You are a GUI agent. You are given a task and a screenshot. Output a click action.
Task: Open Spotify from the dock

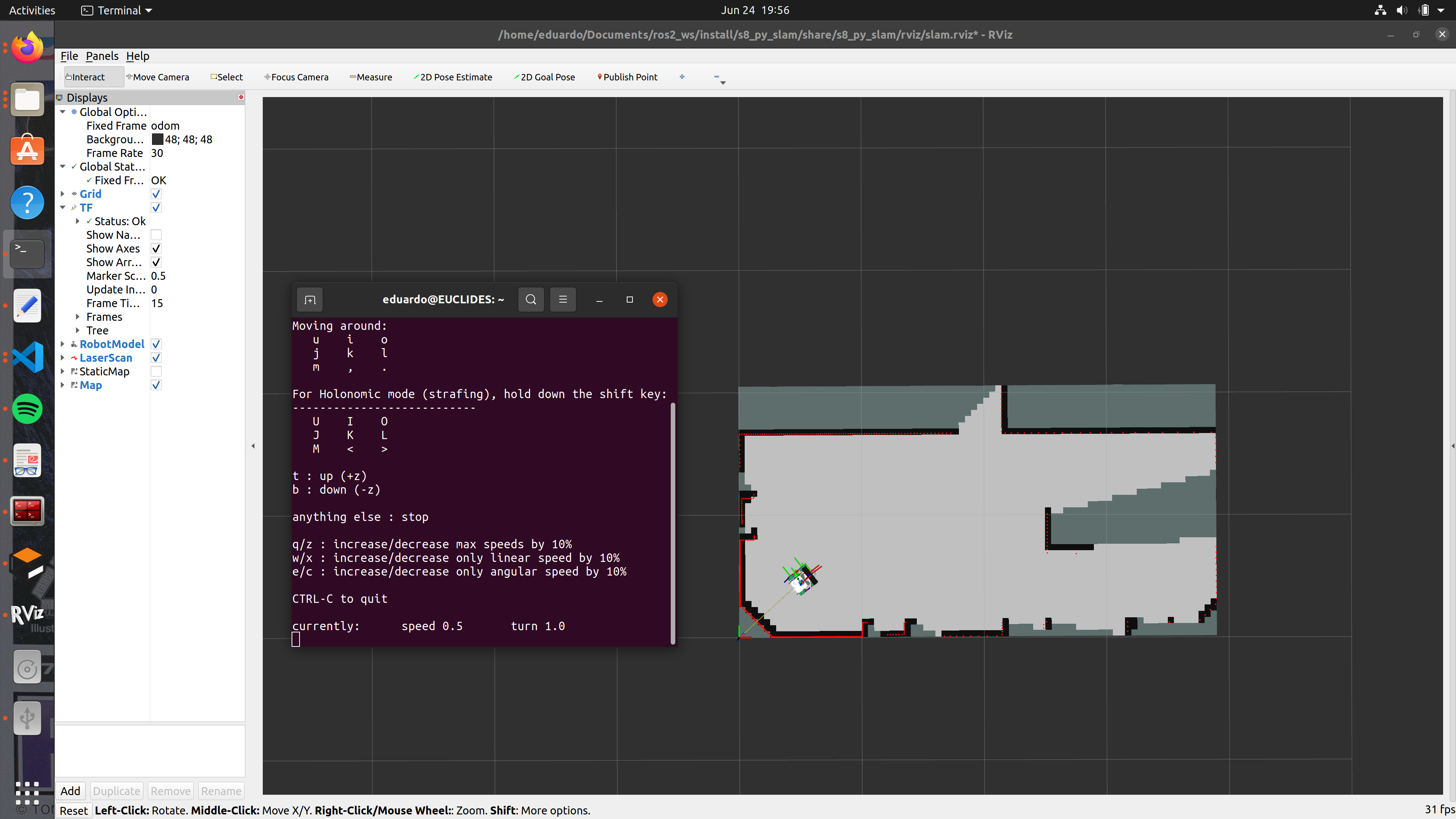27,408
